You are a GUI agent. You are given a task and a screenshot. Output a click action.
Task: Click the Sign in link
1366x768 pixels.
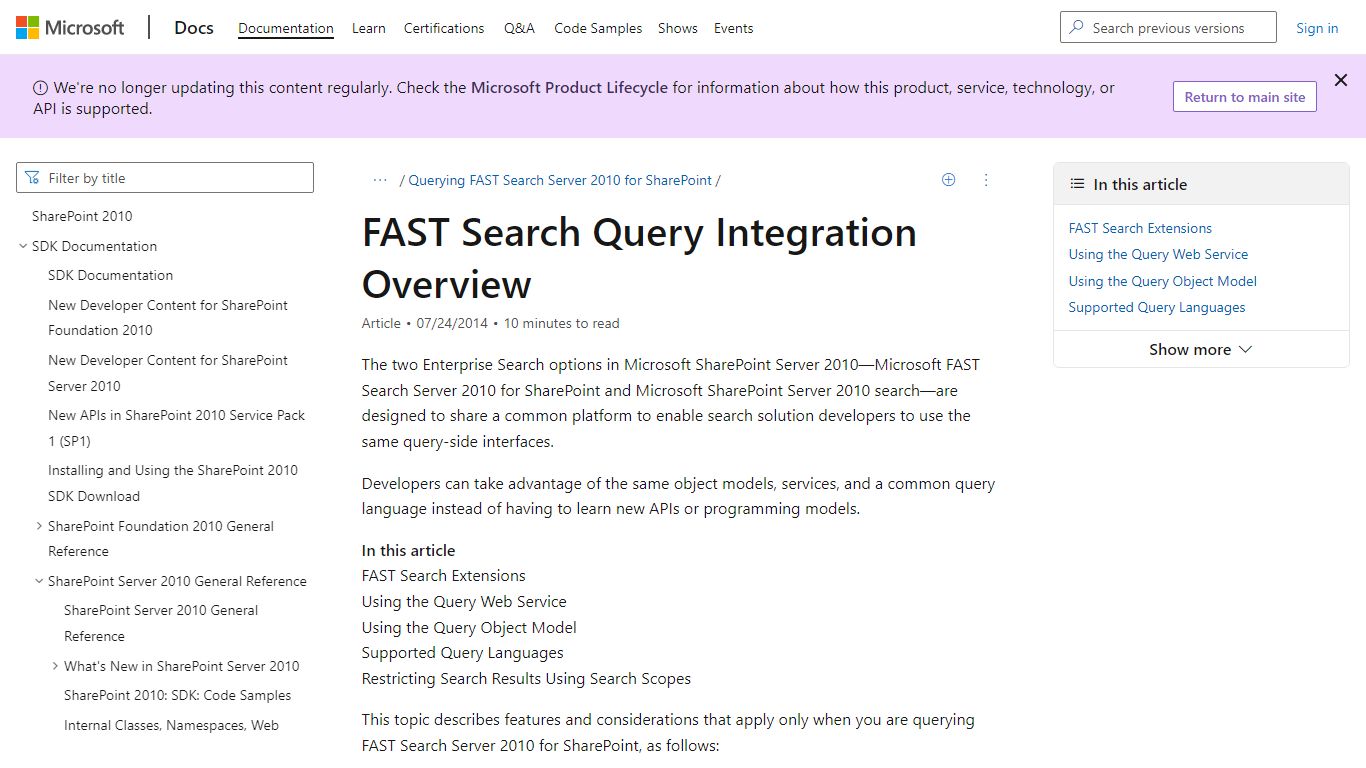tap(1317, 28)
